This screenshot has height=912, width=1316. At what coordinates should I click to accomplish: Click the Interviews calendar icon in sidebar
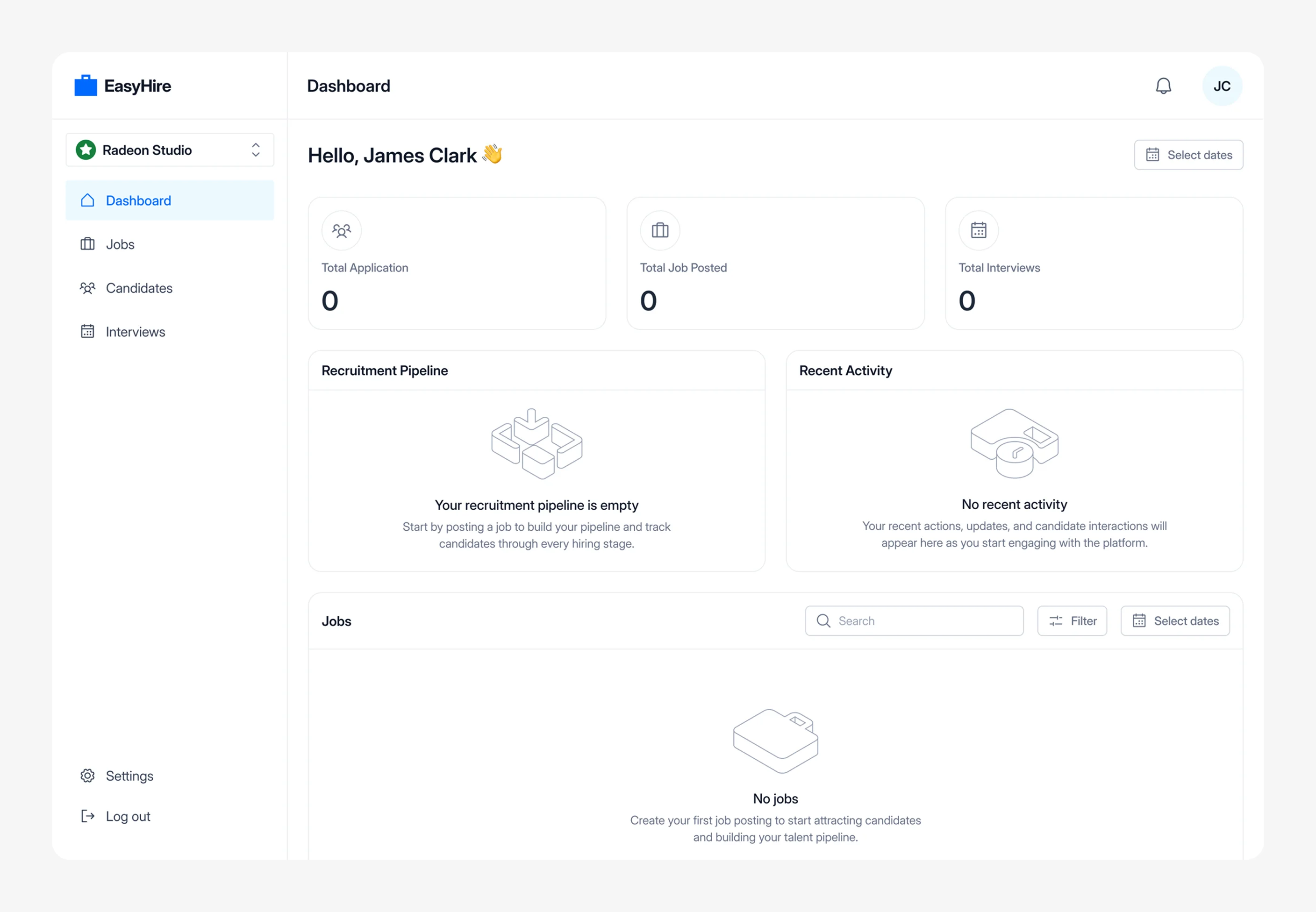(87, 331)
